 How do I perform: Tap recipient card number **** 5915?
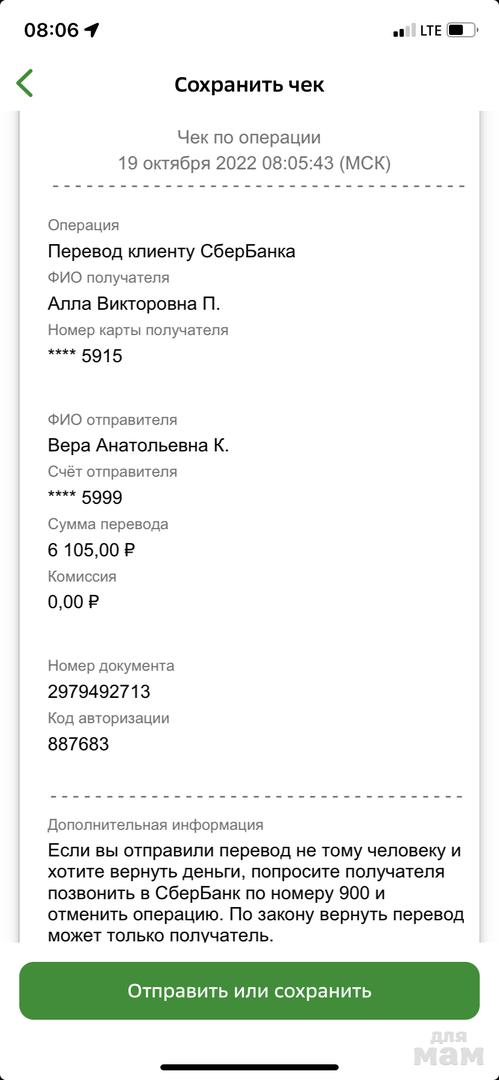[x=85, y=356]
